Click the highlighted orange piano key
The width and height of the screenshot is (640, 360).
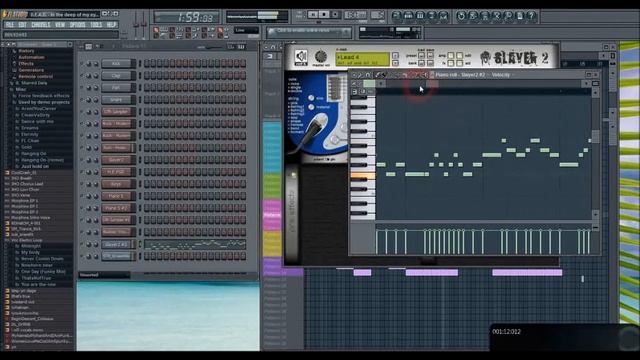[362, 176]
